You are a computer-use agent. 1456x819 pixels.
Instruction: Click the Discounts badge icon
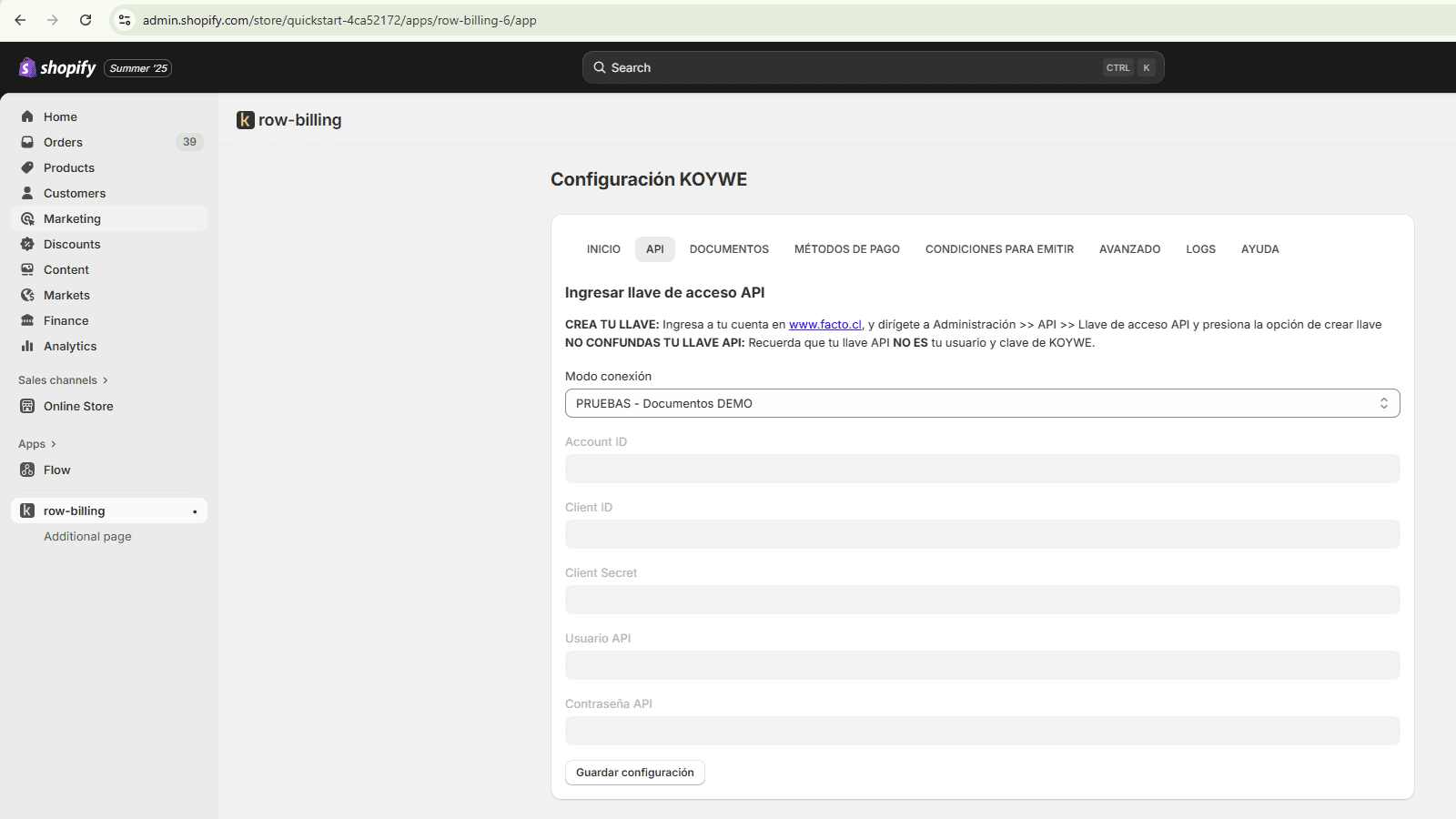[x=27, y=244]
